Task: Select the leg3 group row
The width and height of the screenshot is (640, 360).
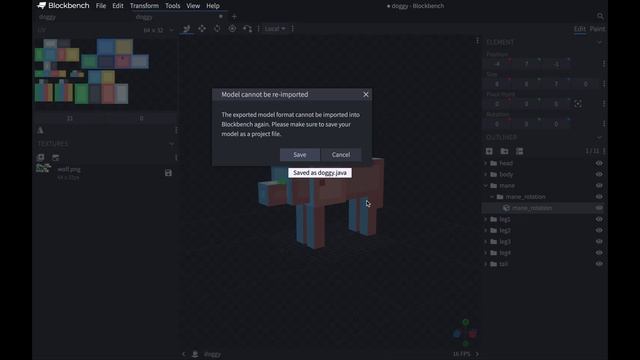Action: (543, 242)
